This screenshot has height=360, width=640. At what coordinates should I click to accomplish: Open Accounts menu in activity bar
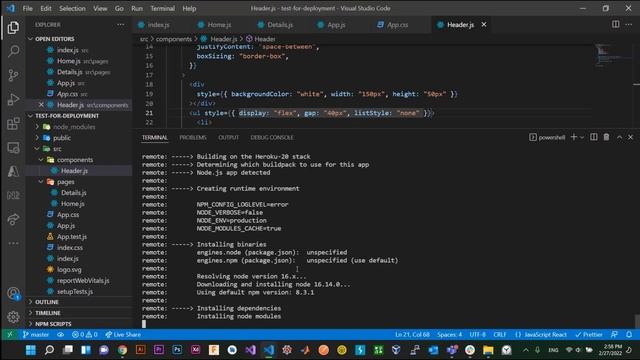coord(13,293)
